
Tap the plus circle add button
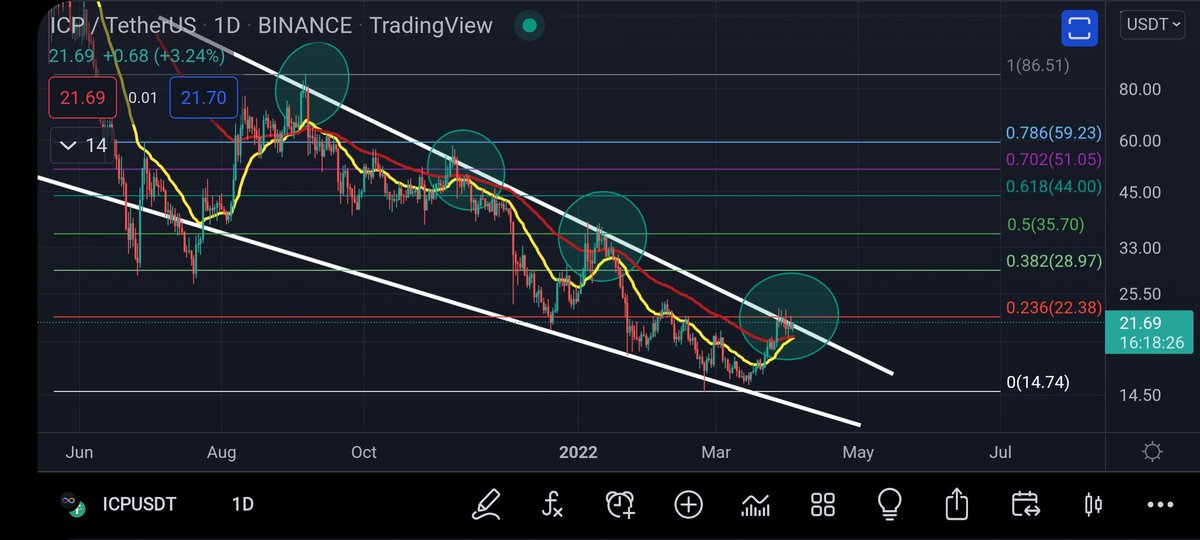[x=688, y=503]
